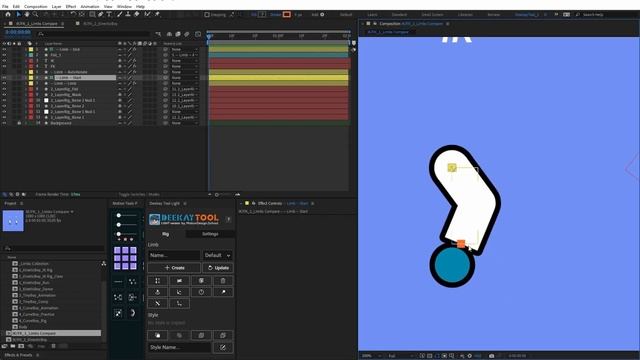This screenshot has height=360, width=640.
Task: Hide layer 1 Limb Stick eye toggle
Action: click(4, 49)
